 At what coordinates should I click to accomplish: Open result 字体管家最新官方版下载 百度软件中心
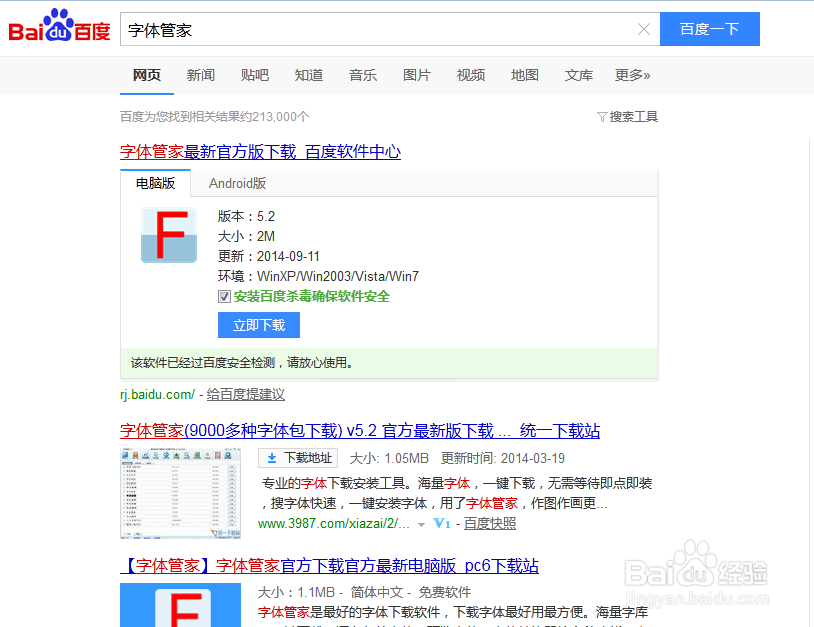(260, 152)
